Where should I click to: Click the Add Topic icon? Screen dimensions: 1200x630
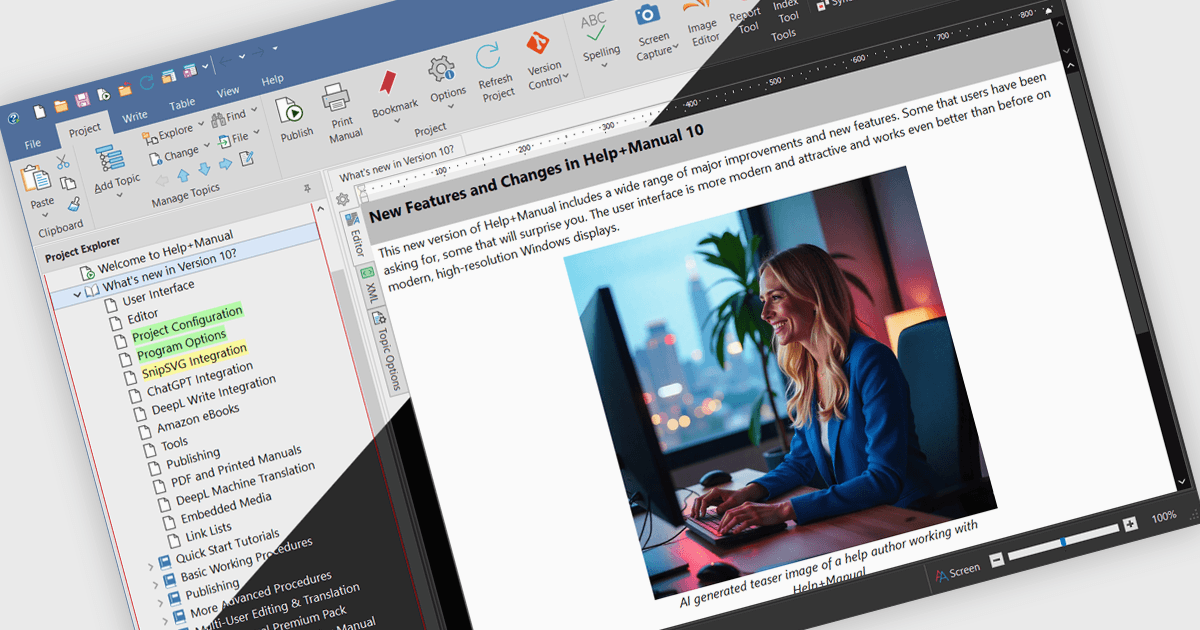click(109, 160)
